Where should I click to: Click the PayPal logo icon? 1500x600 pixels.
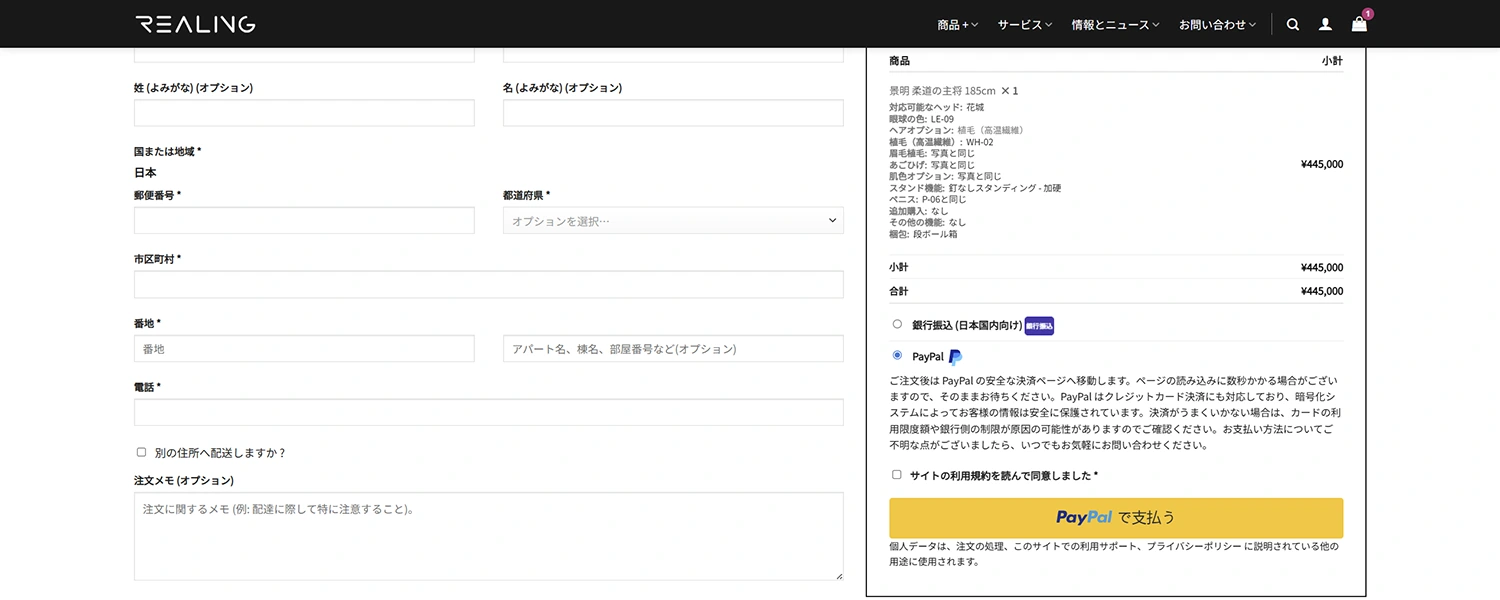point(955,357)
